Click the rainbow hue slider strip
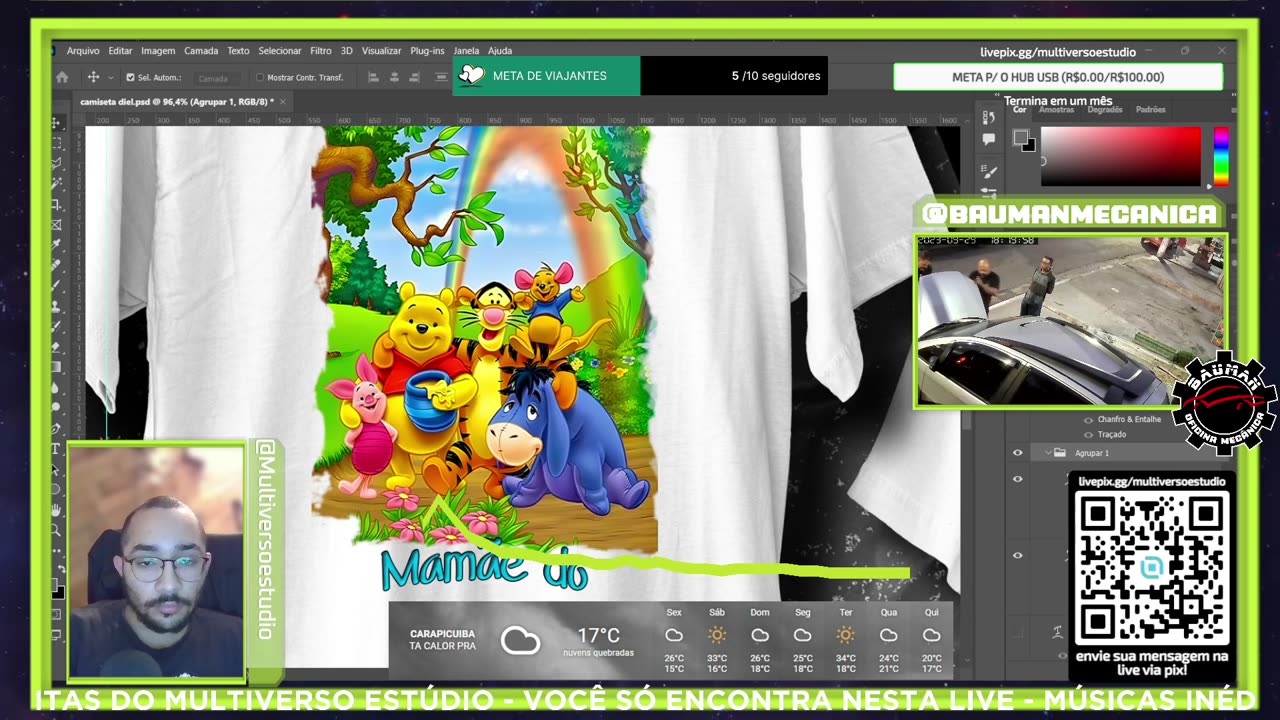Screen dimensions: 1280x720 tap(1221, 156)
